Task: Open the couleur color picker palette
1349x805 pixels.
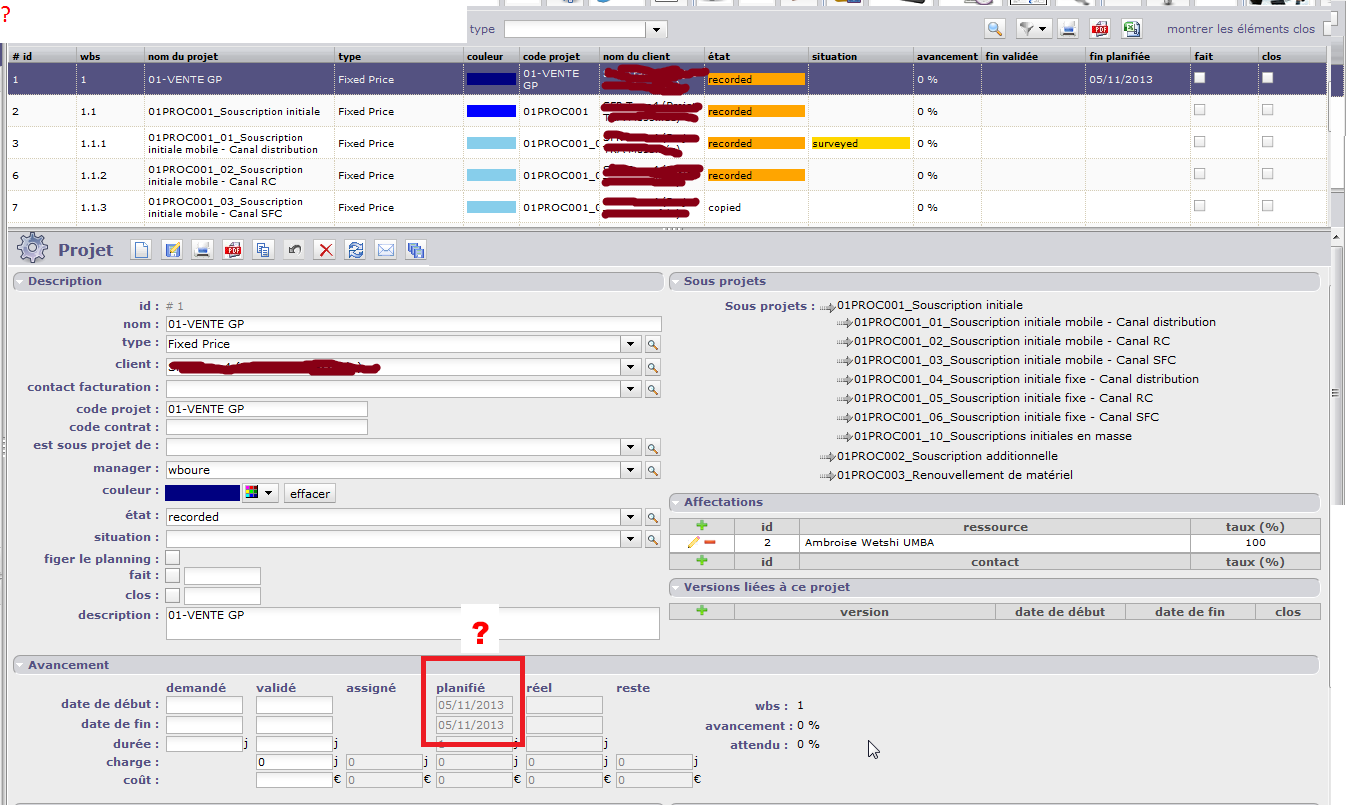Action: pos(260,493)
